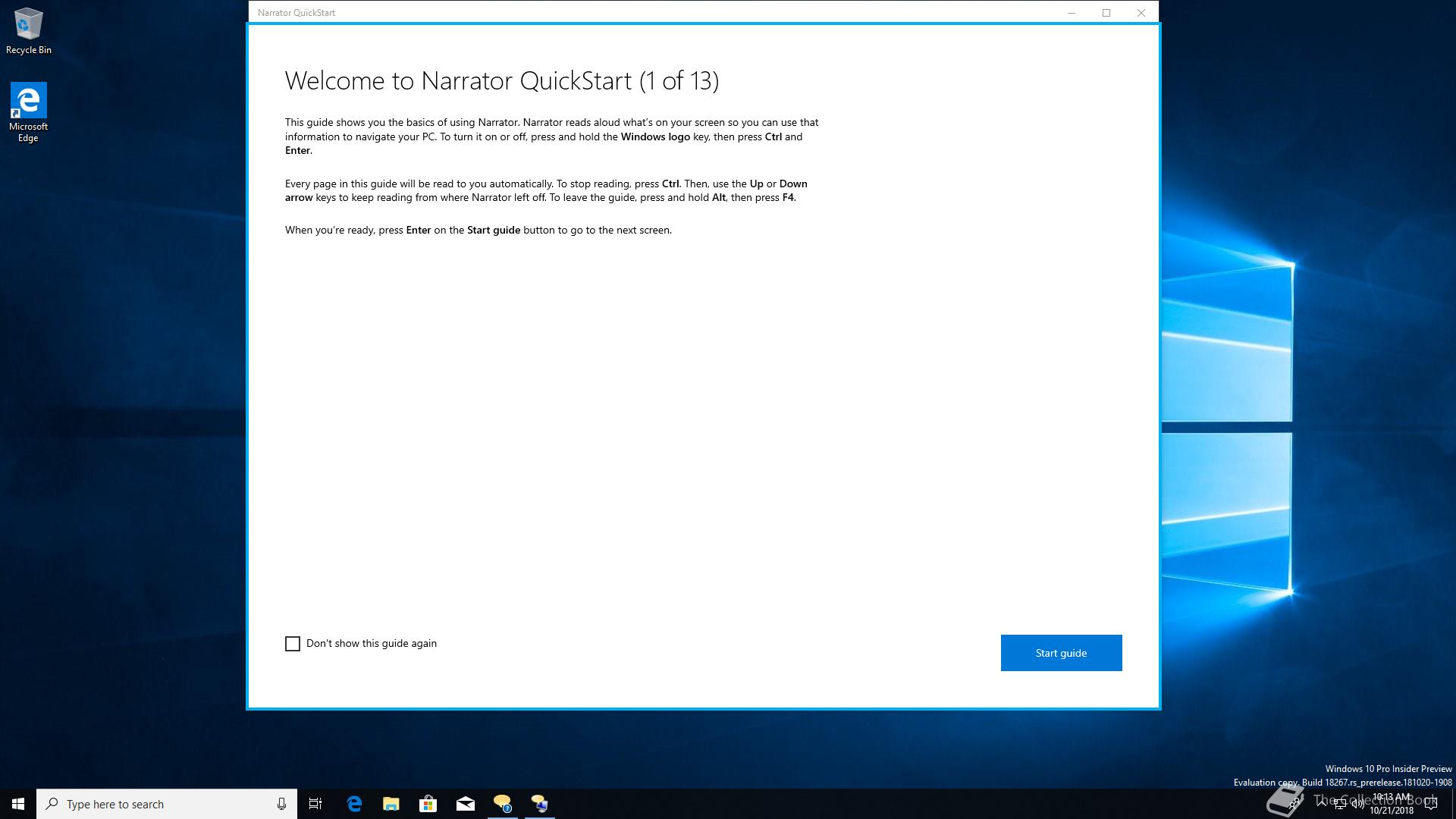Open network status tray icon
The width and height of the screenshot is (1456, 819).
coord(1340,804)
